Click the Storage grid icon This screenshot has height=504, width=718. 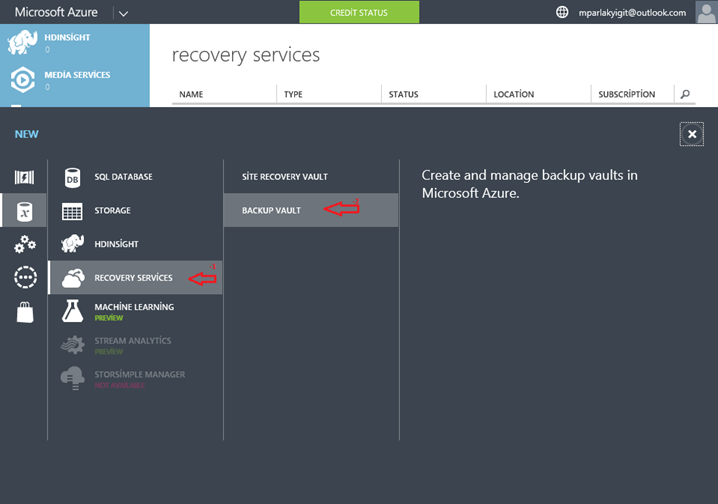[x=72, y=211]
